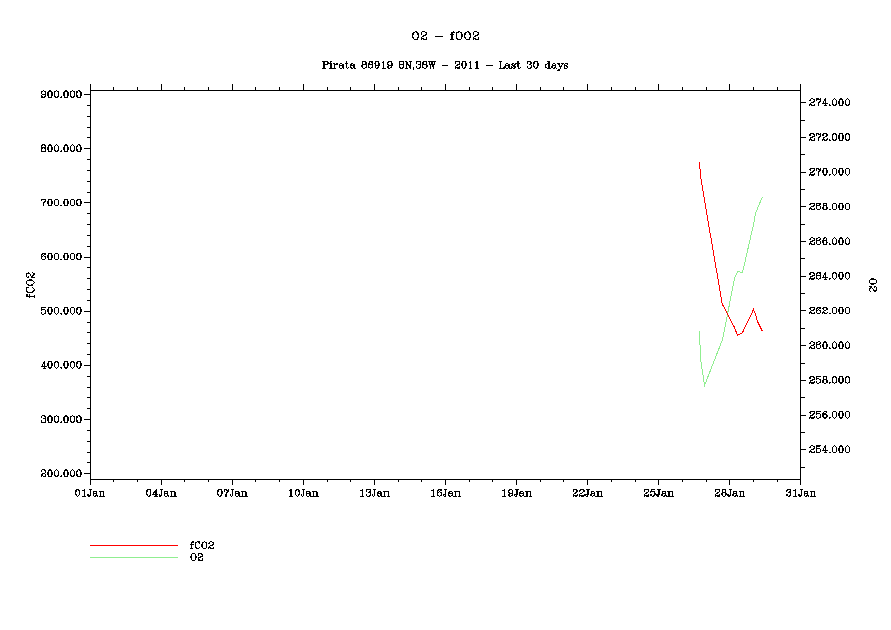This screenshot has height=630, width=891.
Task: Click the rotated O2 label on right axis
Action: [x=873, y=285]
